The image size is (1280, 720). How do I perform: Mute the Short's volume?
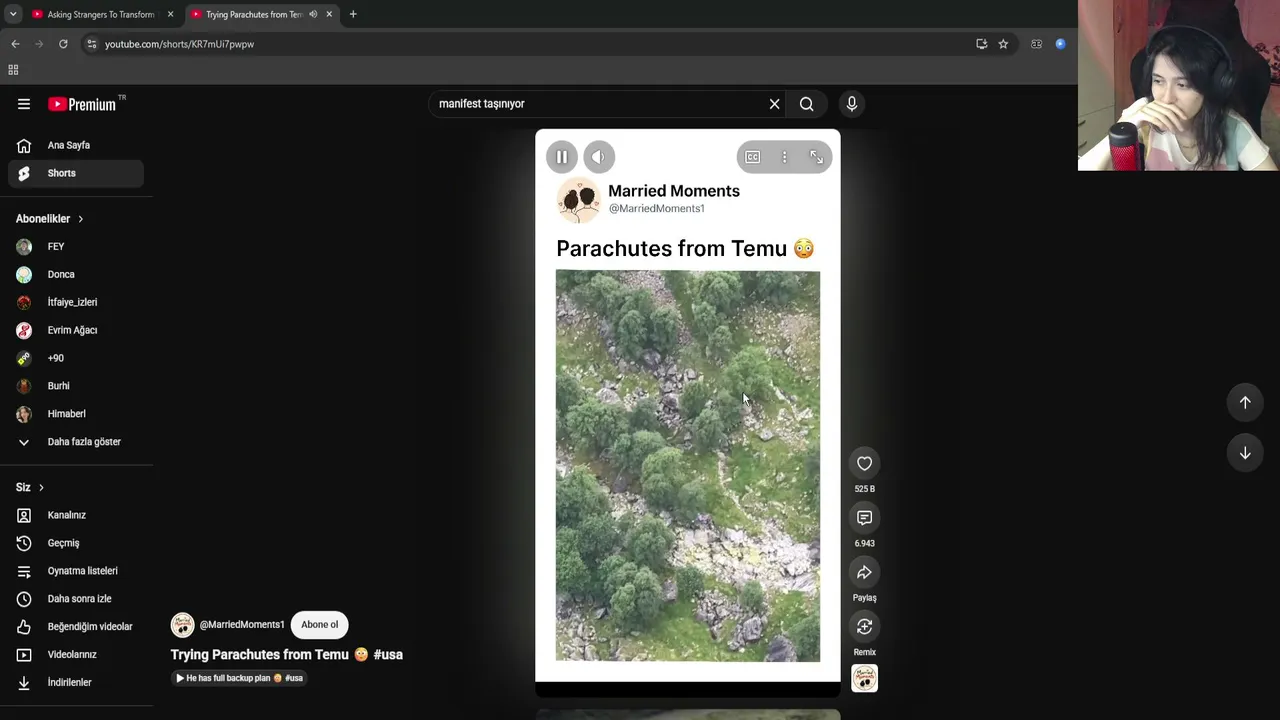[x=598, y=157]
